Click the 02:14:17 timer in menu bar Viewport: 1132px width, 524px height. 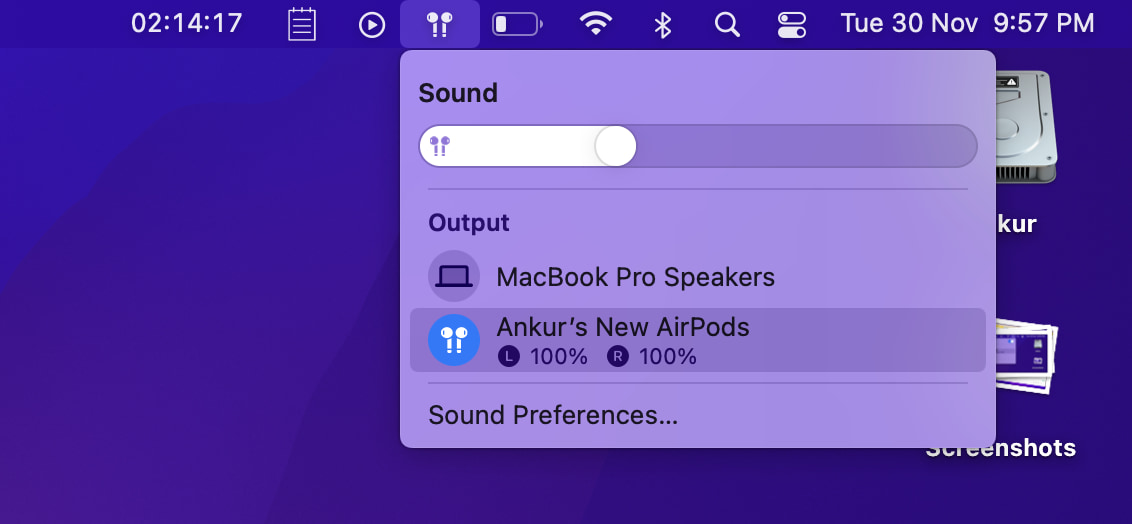pyautogui.click(x=186, y=24)
